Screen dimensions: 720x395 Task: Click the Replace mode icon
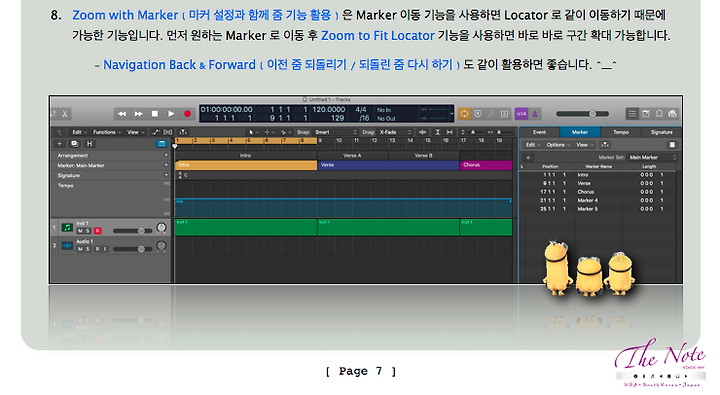[x=478, y=113]
